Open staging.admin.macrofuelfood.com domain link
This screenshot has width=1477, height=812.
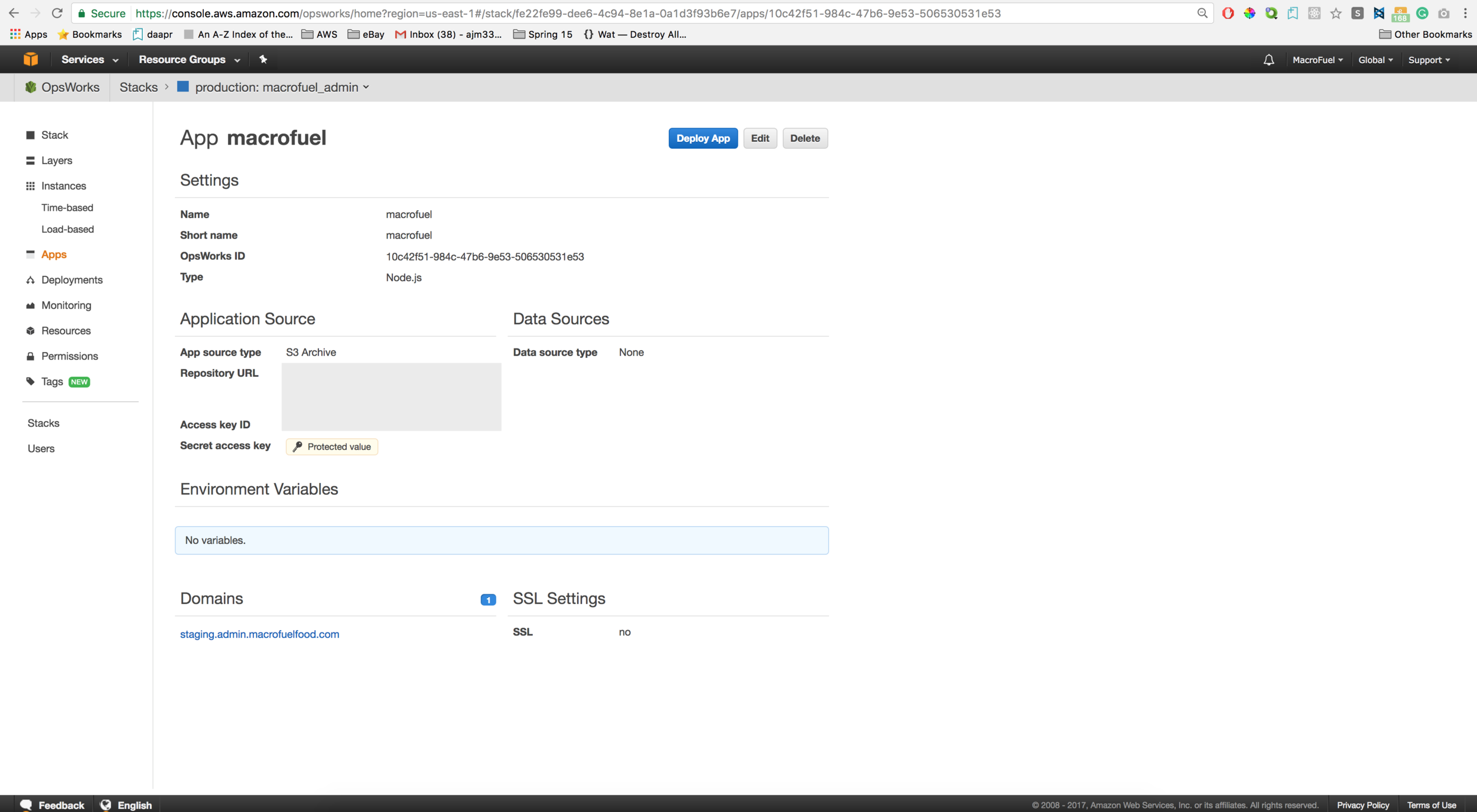[x=259, y=634]
